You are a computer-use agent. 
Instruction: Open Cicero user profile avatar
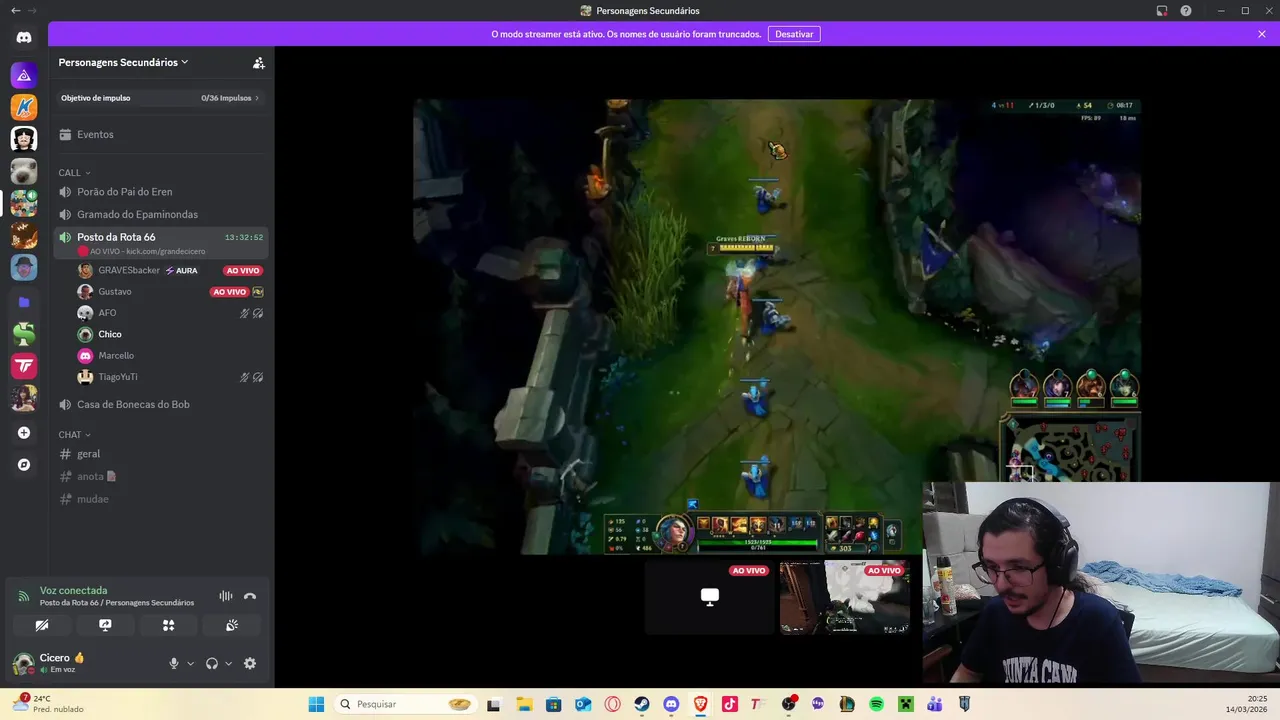(23, 663)
